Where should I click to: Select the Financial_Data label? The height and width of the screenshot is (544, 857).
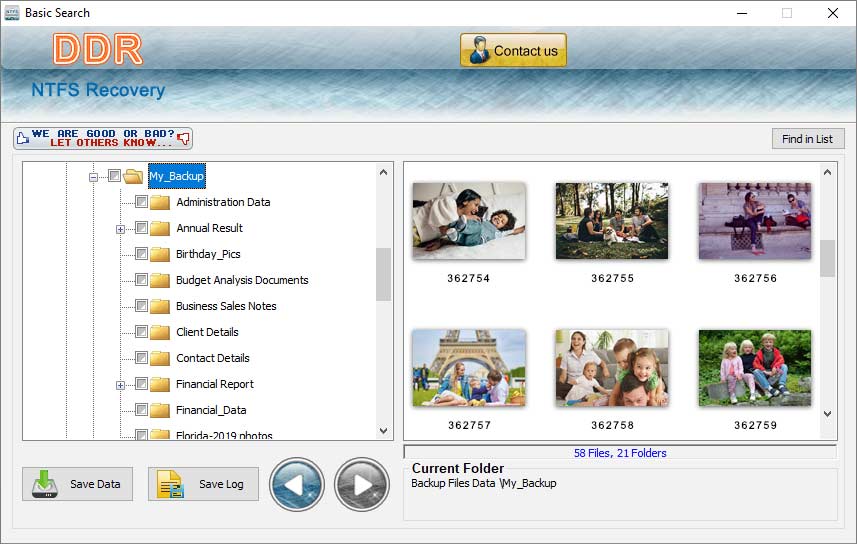click(211, 410)
